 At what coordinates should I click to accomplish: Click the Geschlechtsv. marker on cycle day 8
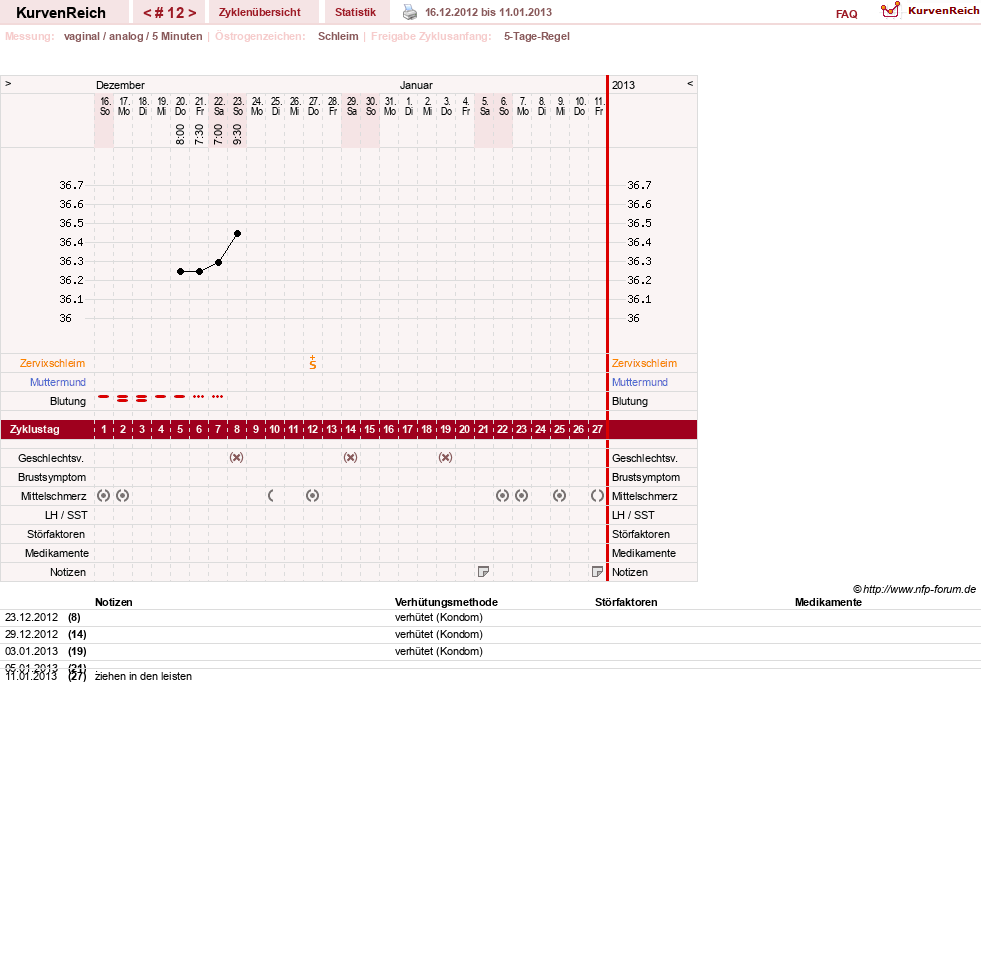pos(236,457)
